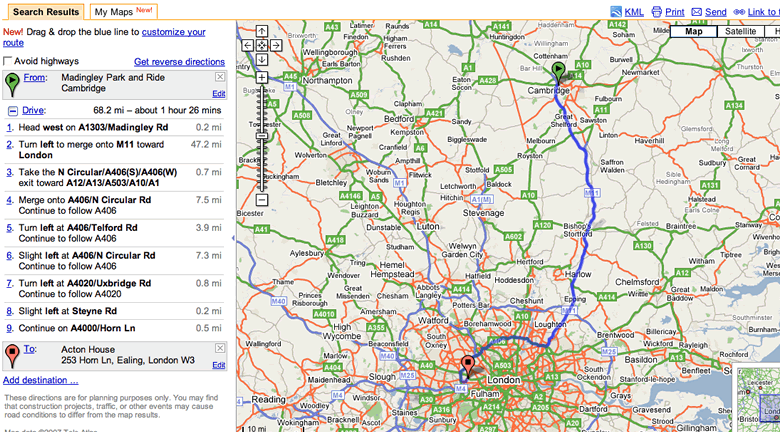Click the 68.2 mi trip summary text

point(157,110)
